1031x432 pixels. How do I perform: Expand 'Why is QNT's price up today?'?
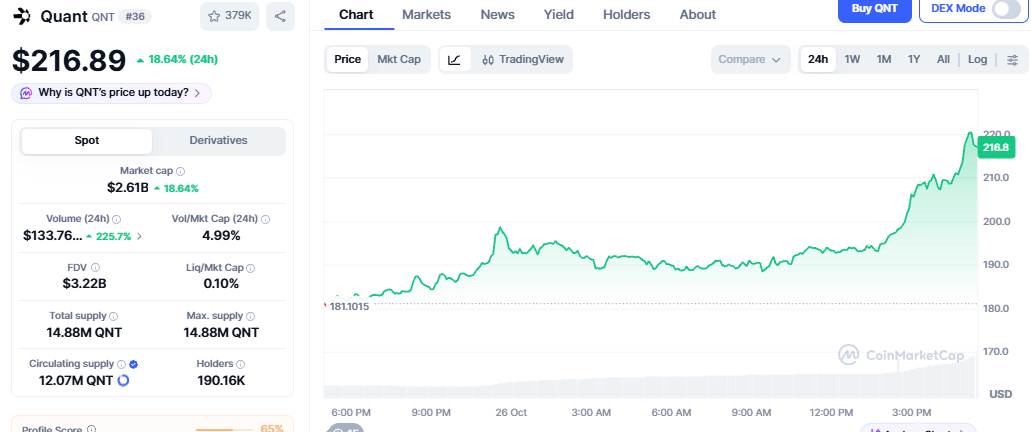click(x=111, y=93)
